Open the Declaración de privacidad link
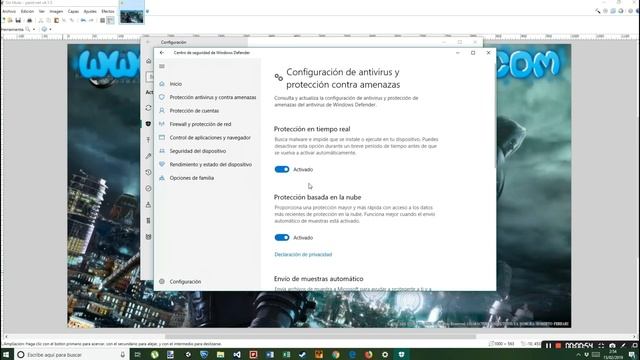This screenshot has height=360, width=640. 303,254
